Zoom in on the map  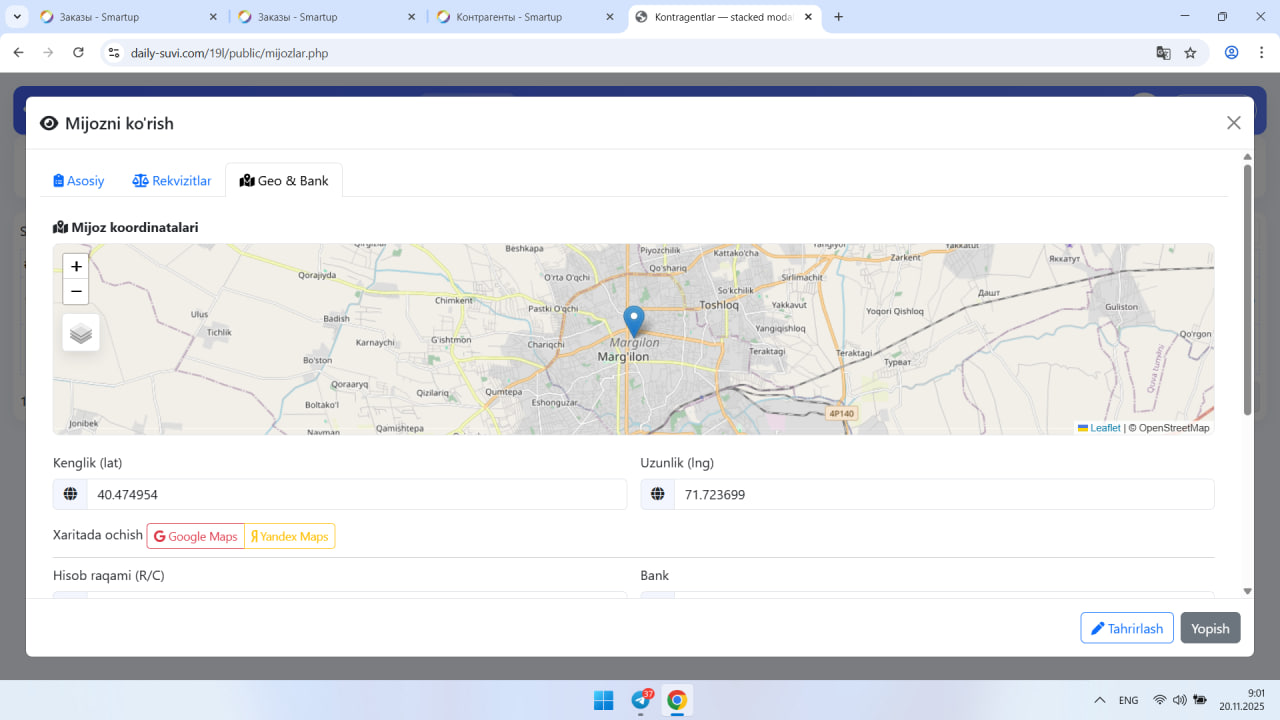click(x=76, y=266)
